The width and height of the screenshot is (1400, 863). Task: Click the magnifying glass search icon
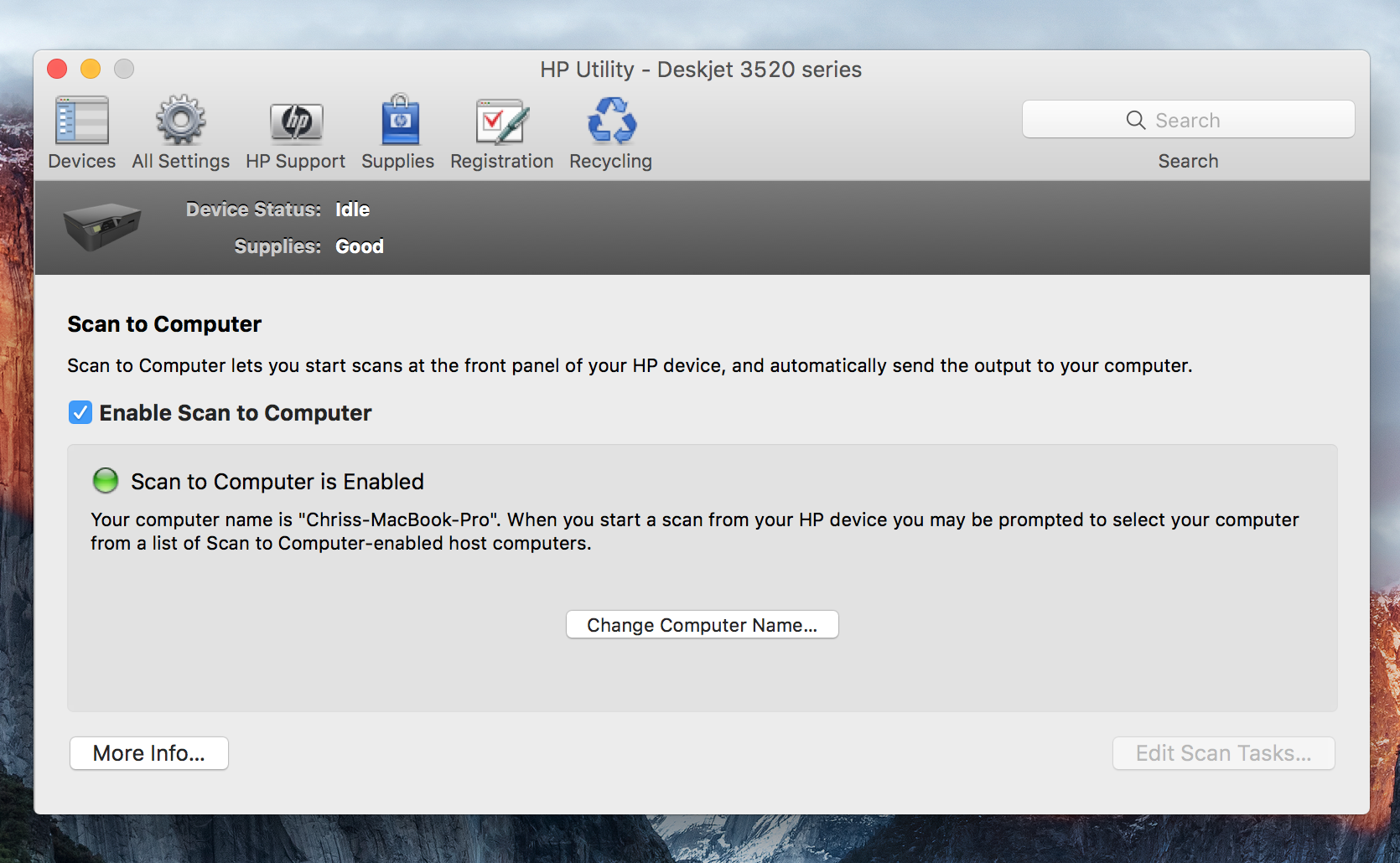click(1135, 120)
